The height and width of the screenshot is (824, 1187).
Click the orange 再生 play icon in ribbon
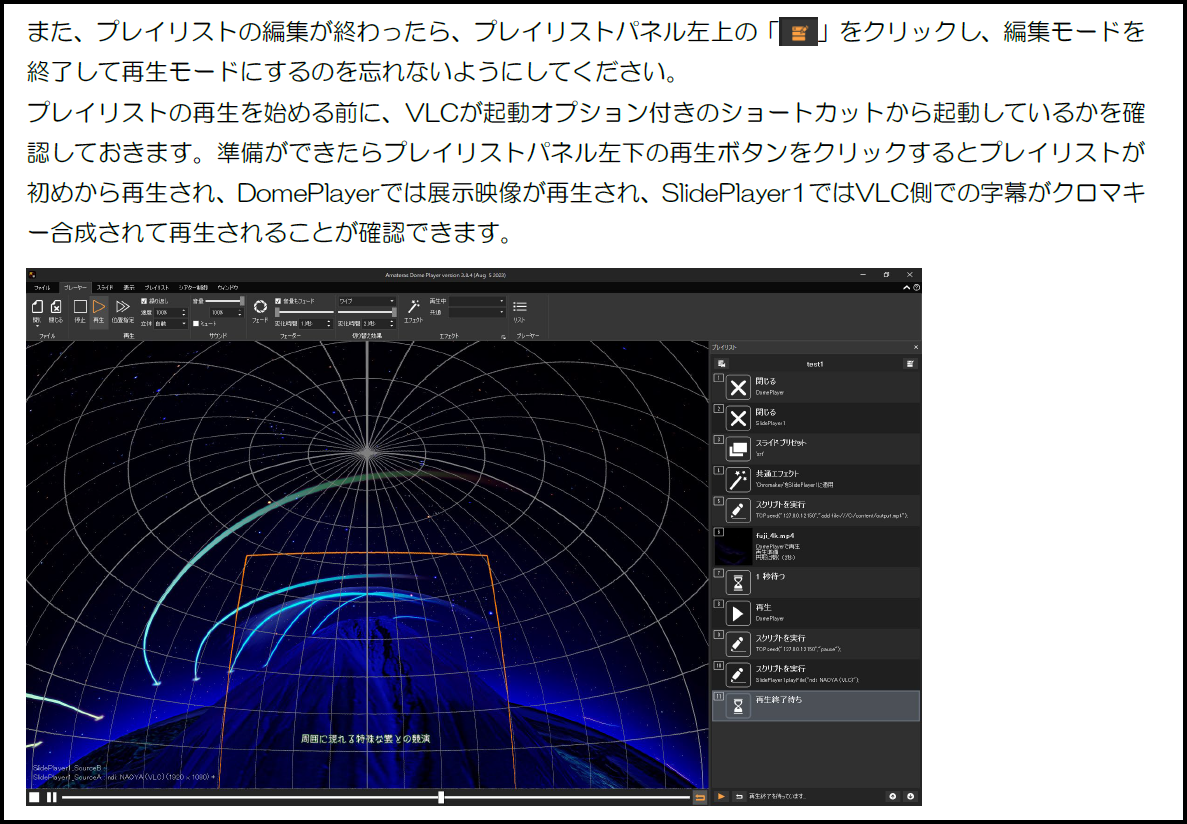coord(98,307)
